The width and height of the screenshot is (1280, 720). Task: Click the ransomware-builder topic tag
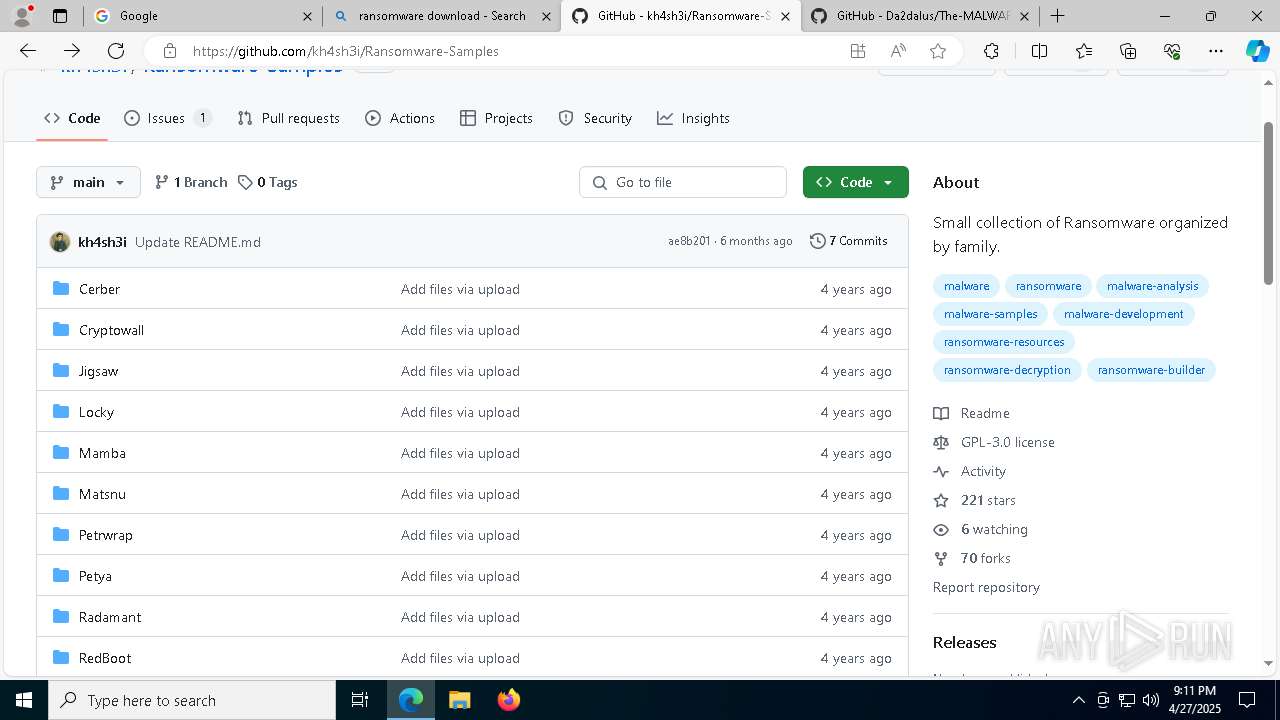(1151, 370)
